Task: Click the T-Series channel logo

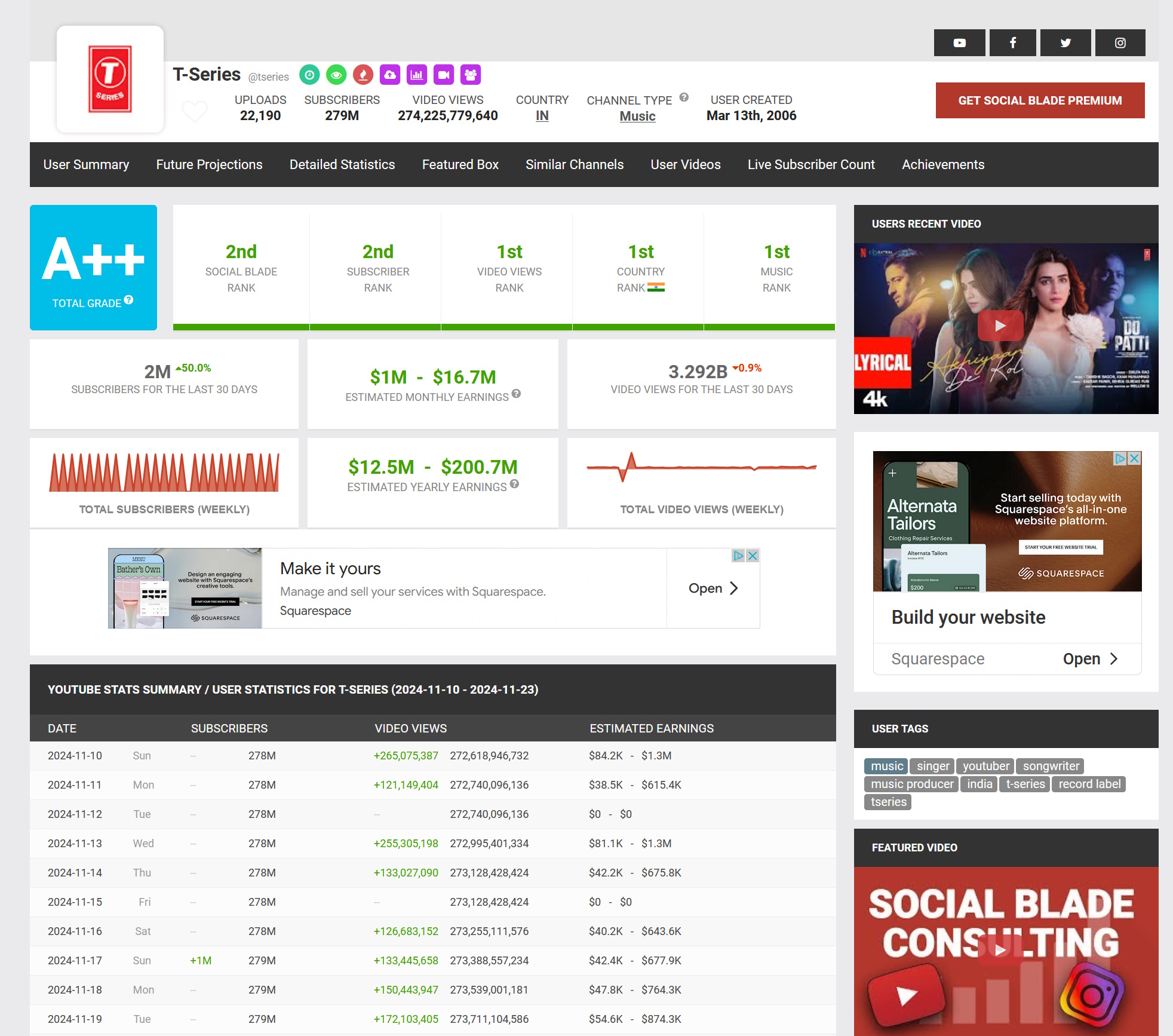Action: click(110, 79)
